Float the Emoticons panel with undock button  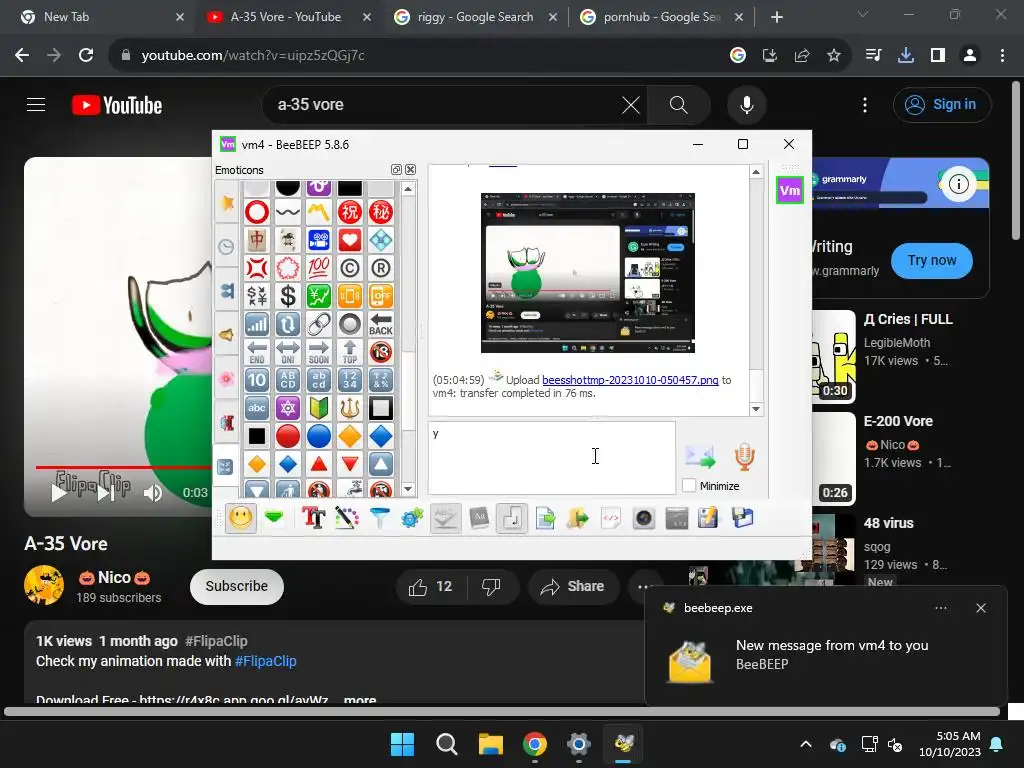pos(396,170)
